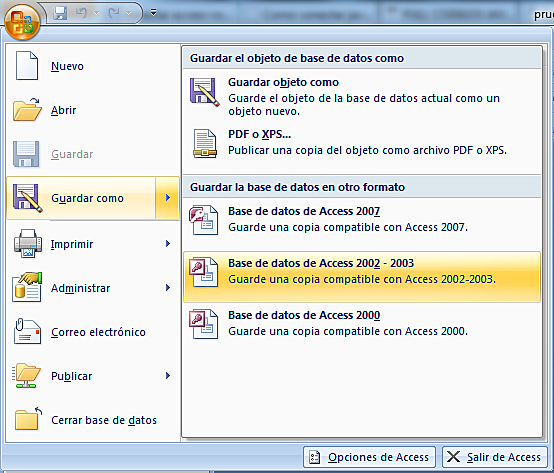Open Customize Quick Access Toolbar dropdown
This screenshot has width=554, height=473.
pos(153,13)
